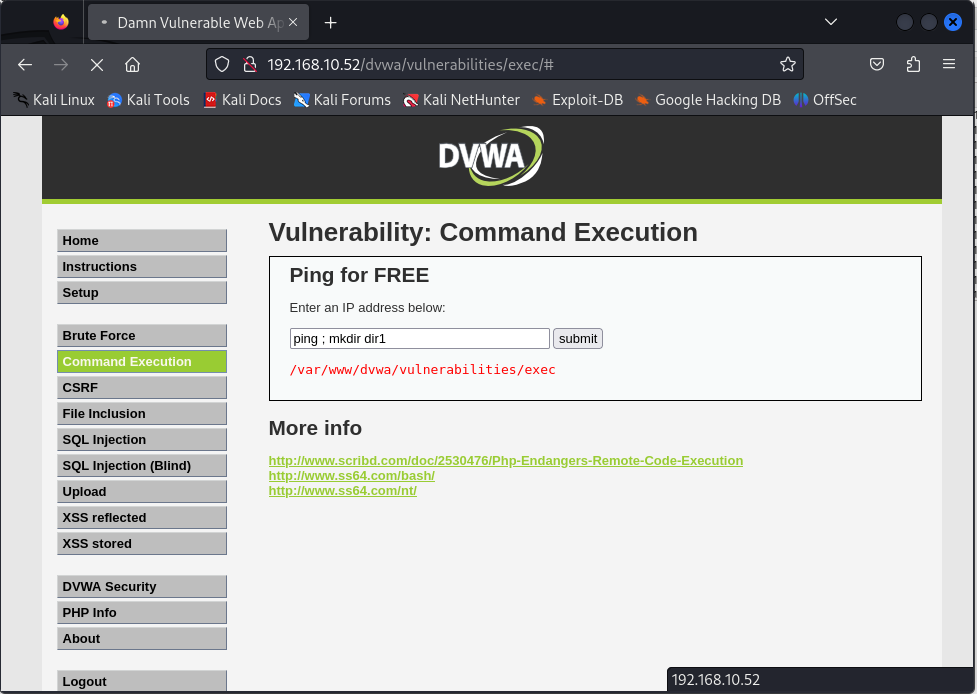Viewport: 977px width, 694px height.
Task: Open the Upload page
Action: click(x=142, y=492)
